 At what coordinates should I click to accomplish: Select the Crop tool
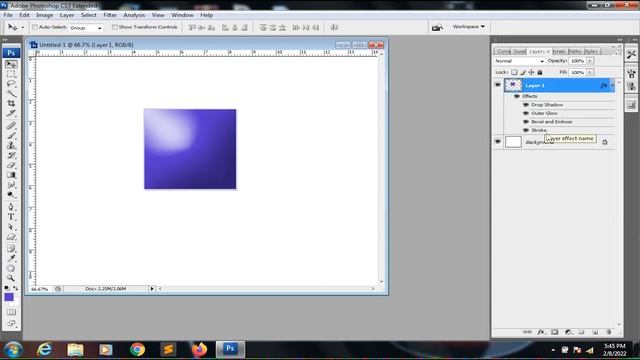point(11,103)
